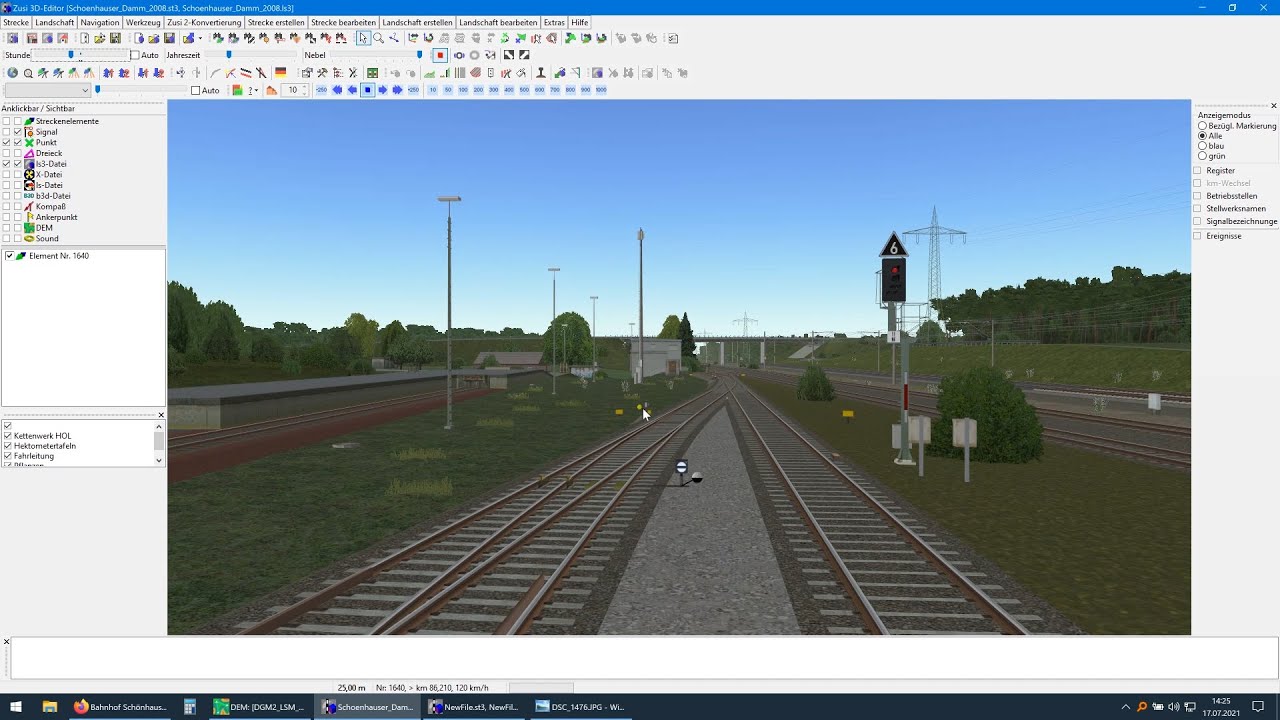Open the Werkzeug menu

[143, 22]
